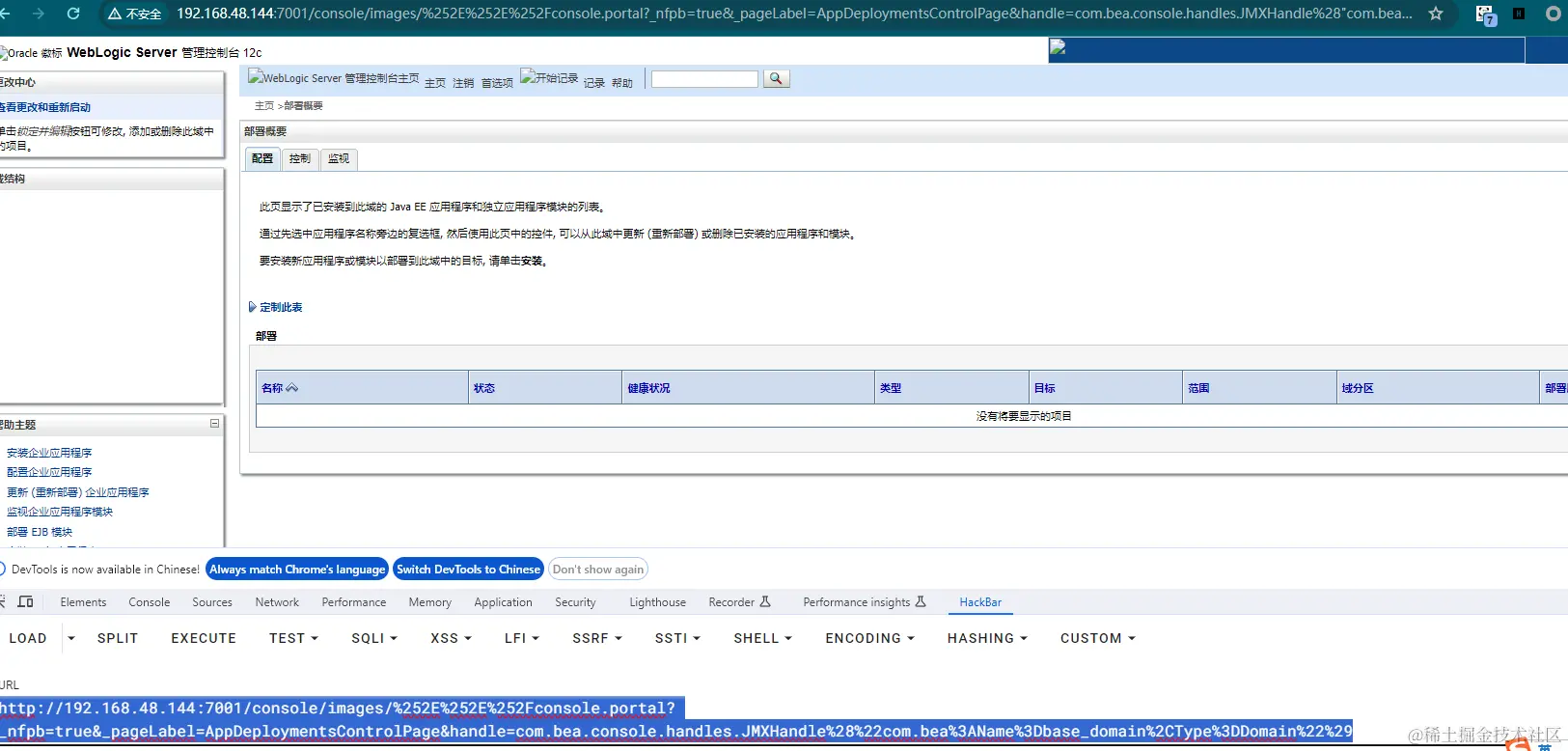The width and height of the screenshot is (1568, 751).
Task: Open 安装企业应用程序 help topic
Action: point(49,453)
